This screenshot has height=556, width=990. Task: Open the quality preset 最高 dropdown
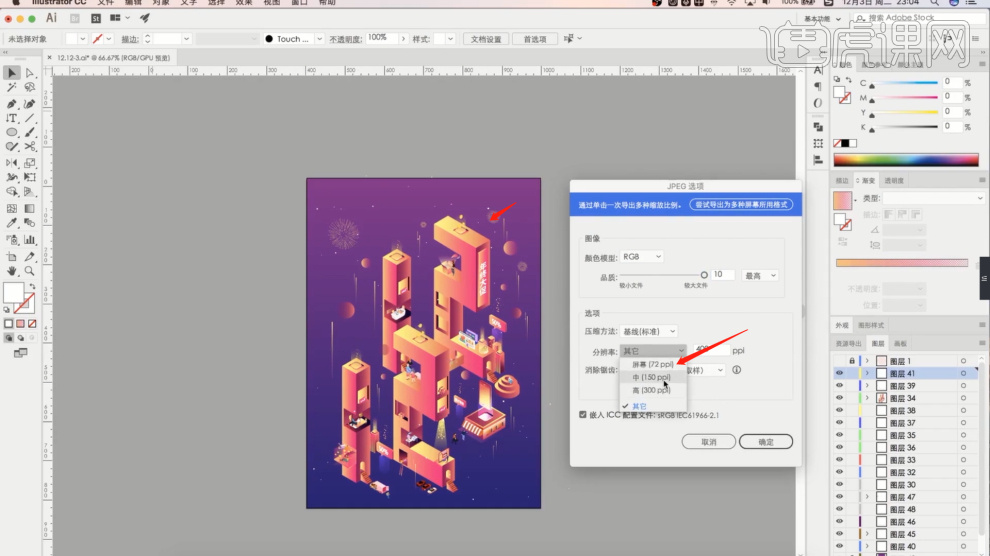click(760, 276)
